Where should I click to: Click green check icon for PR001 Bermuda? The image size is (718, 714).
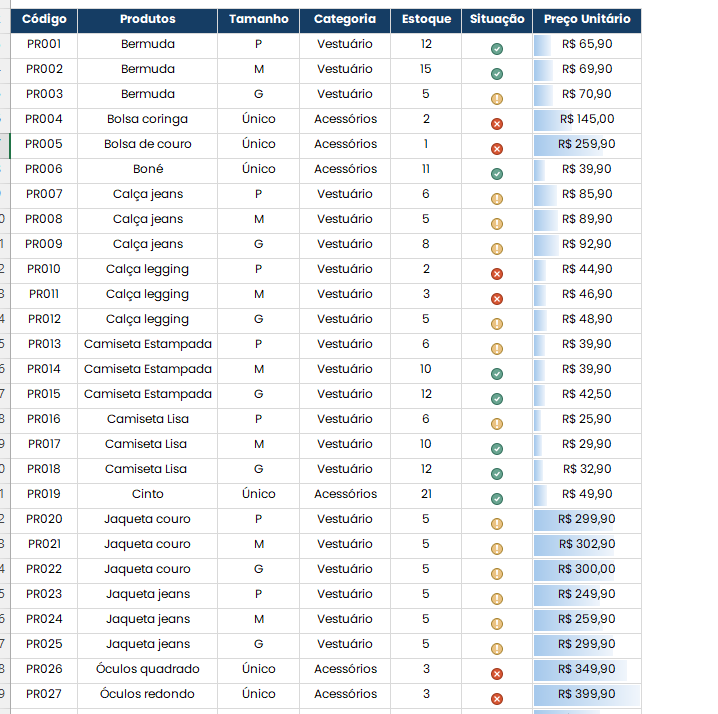497,49
